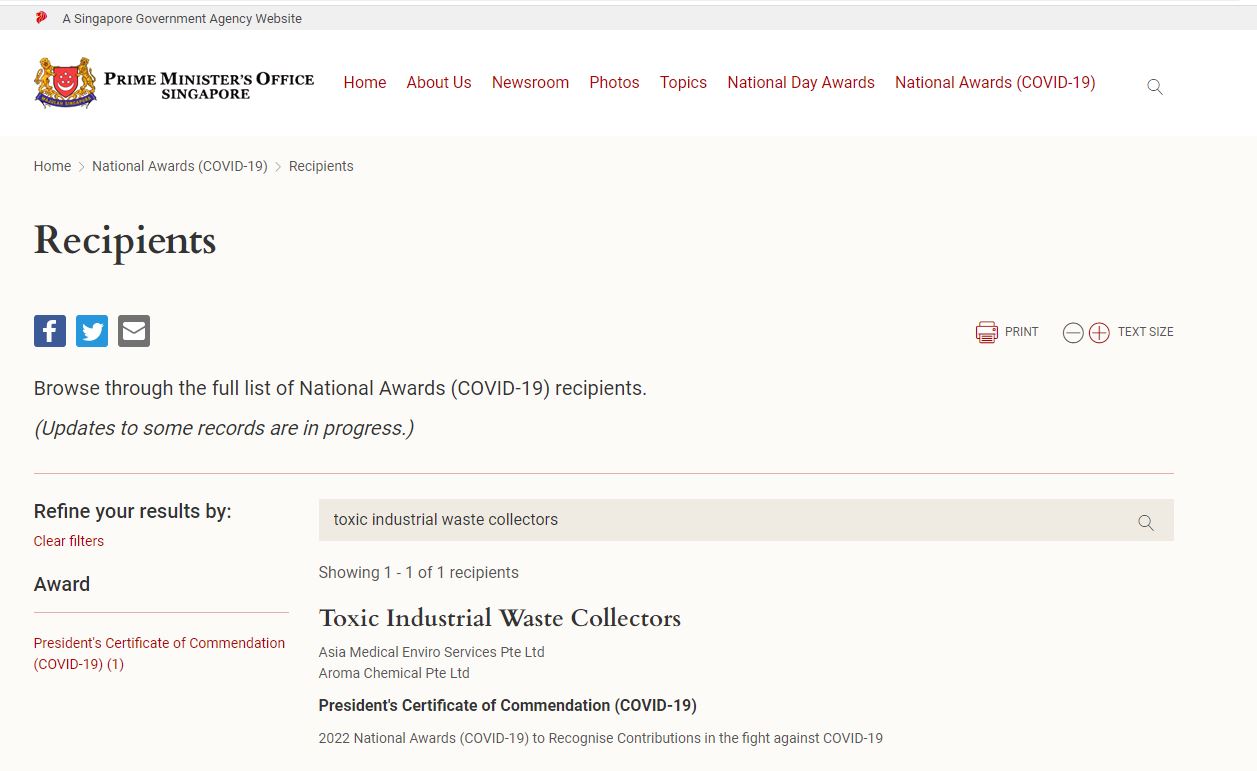Open National Awards (COVID-19) in navigation bar

pyautogui.click(x=995, y=83)
